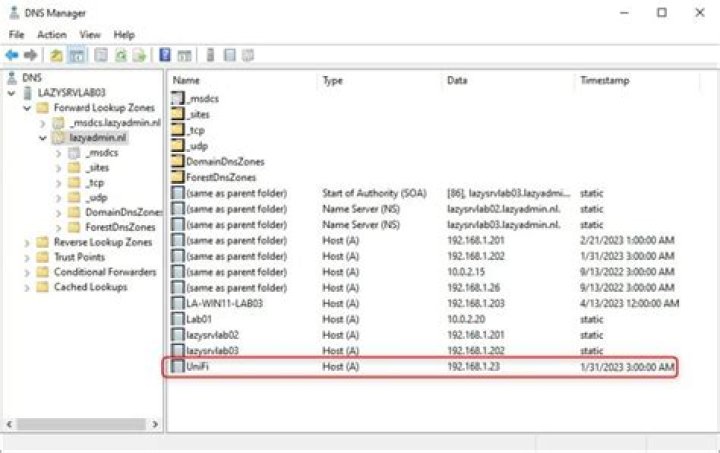Screen dimensions: 720x453
Task: Expand the Conditional Forwarders node
Action: pyautogui.click(x=28, y=272)
